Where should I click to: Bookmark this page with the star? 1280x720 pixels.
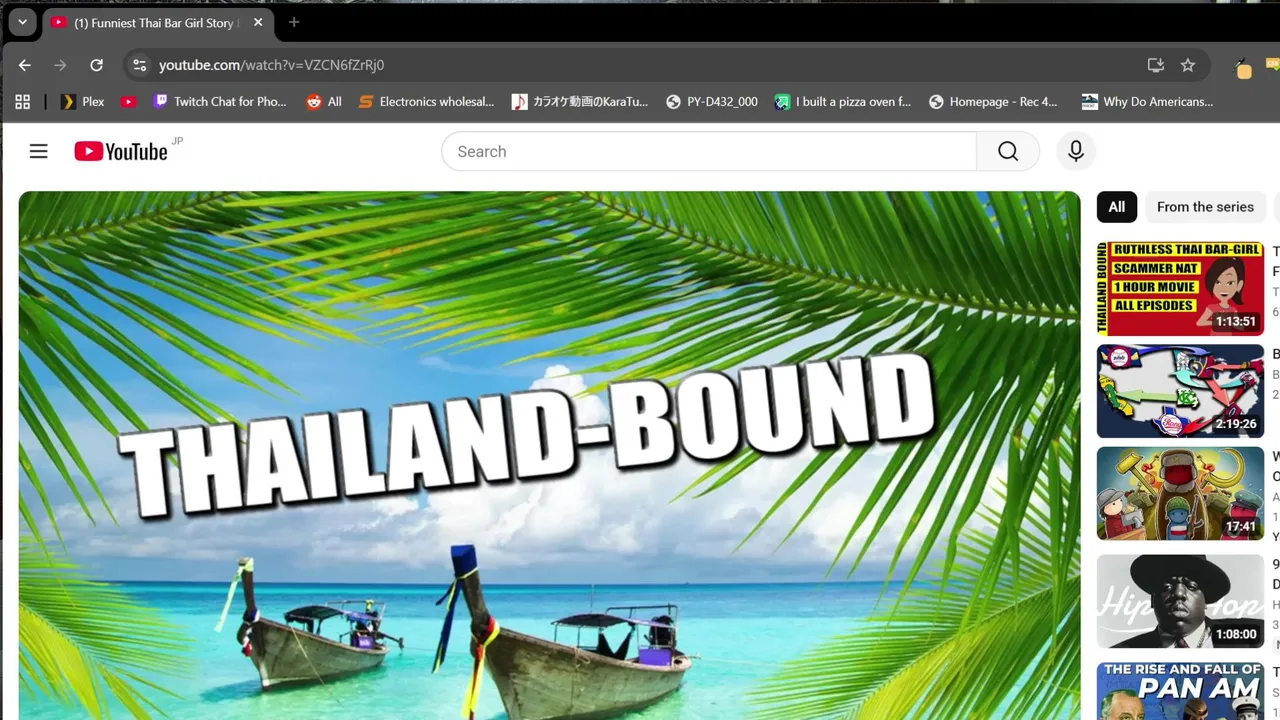click(1188, 65)
